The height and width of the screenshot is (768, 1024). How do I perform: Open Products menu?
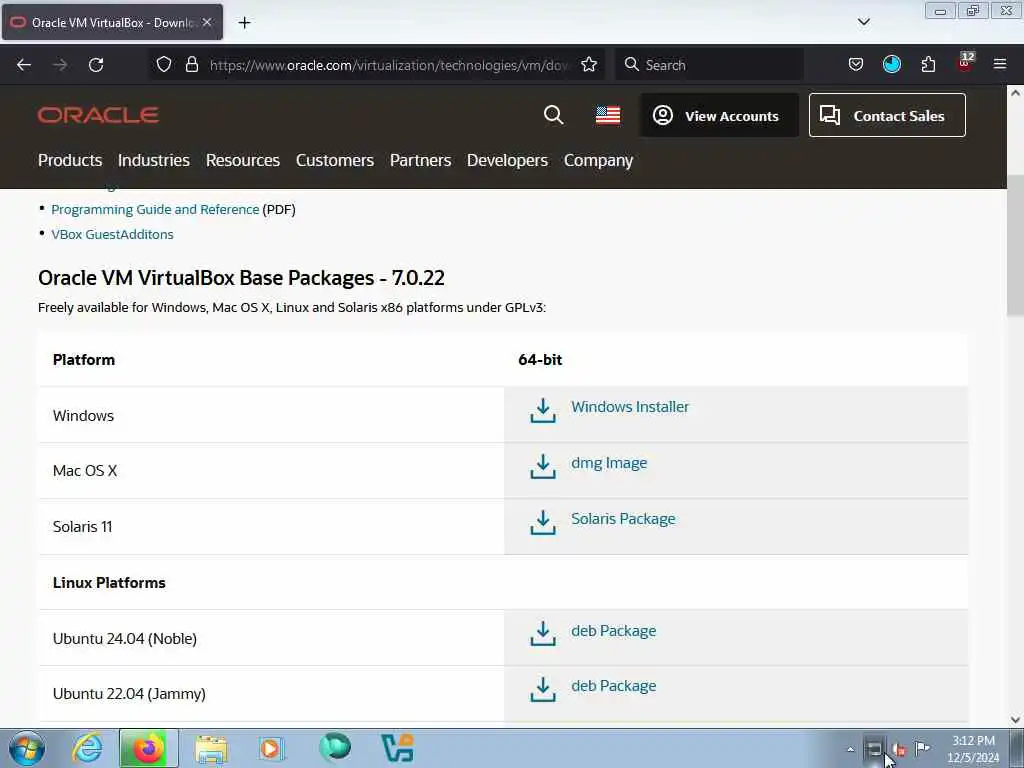point(70,161)
